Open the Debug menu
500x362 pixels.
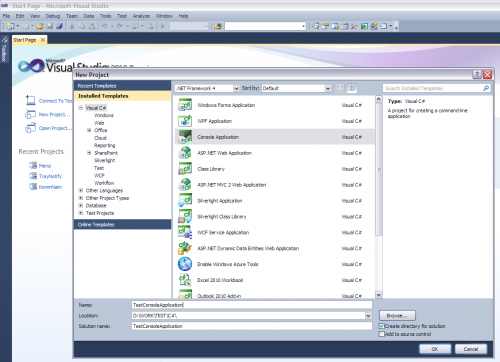53,16
